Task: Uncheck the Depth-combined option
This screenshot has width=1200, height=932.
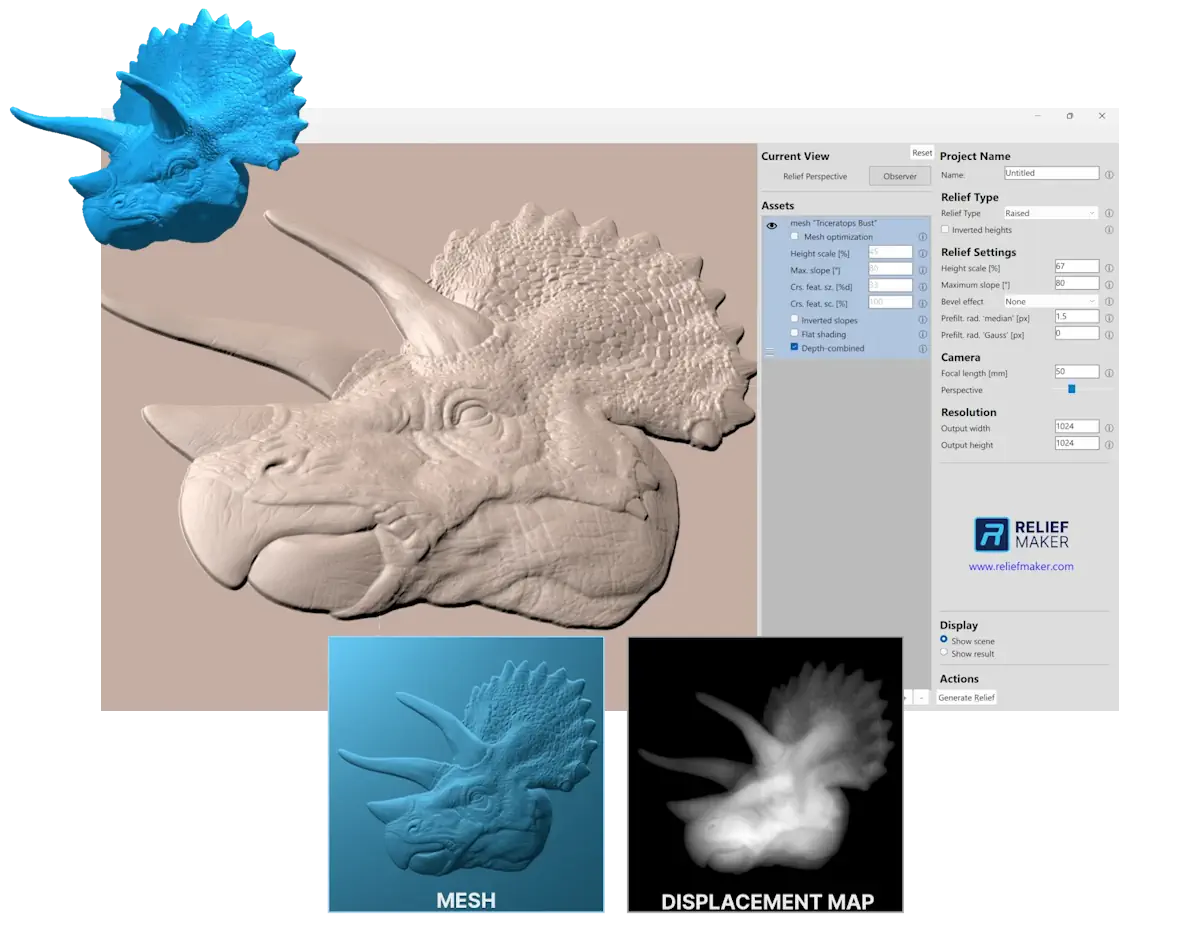Action: click(794, 348)
